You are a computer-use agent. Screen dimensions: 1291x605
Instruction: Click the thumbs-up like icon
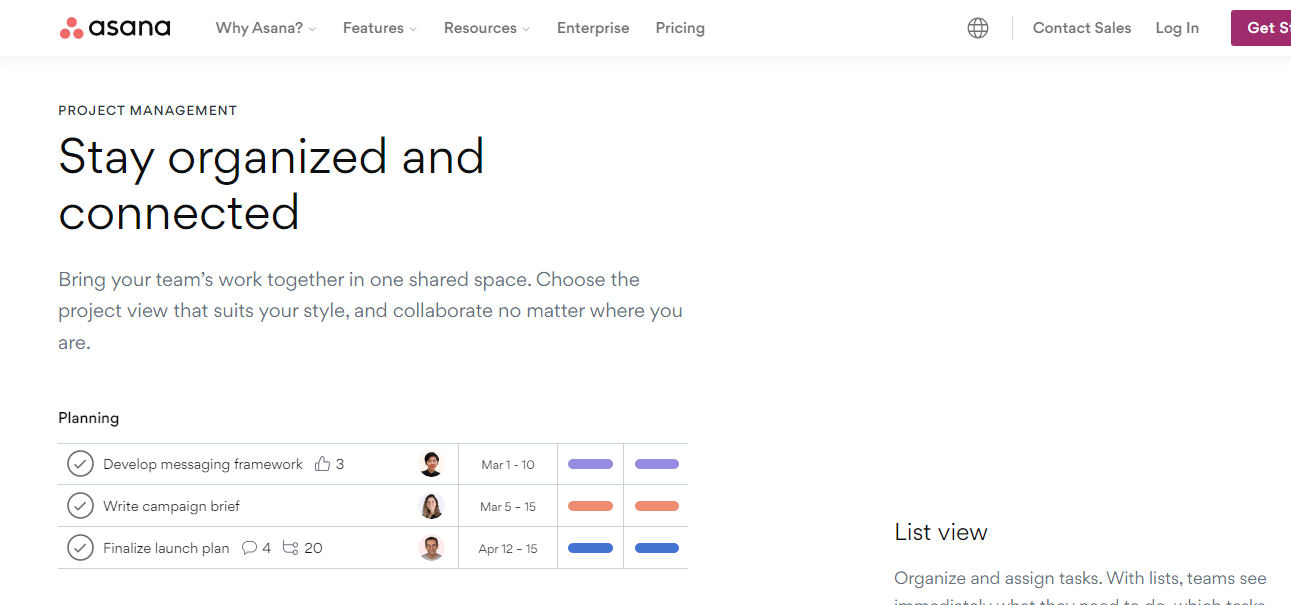pos(322,464)
